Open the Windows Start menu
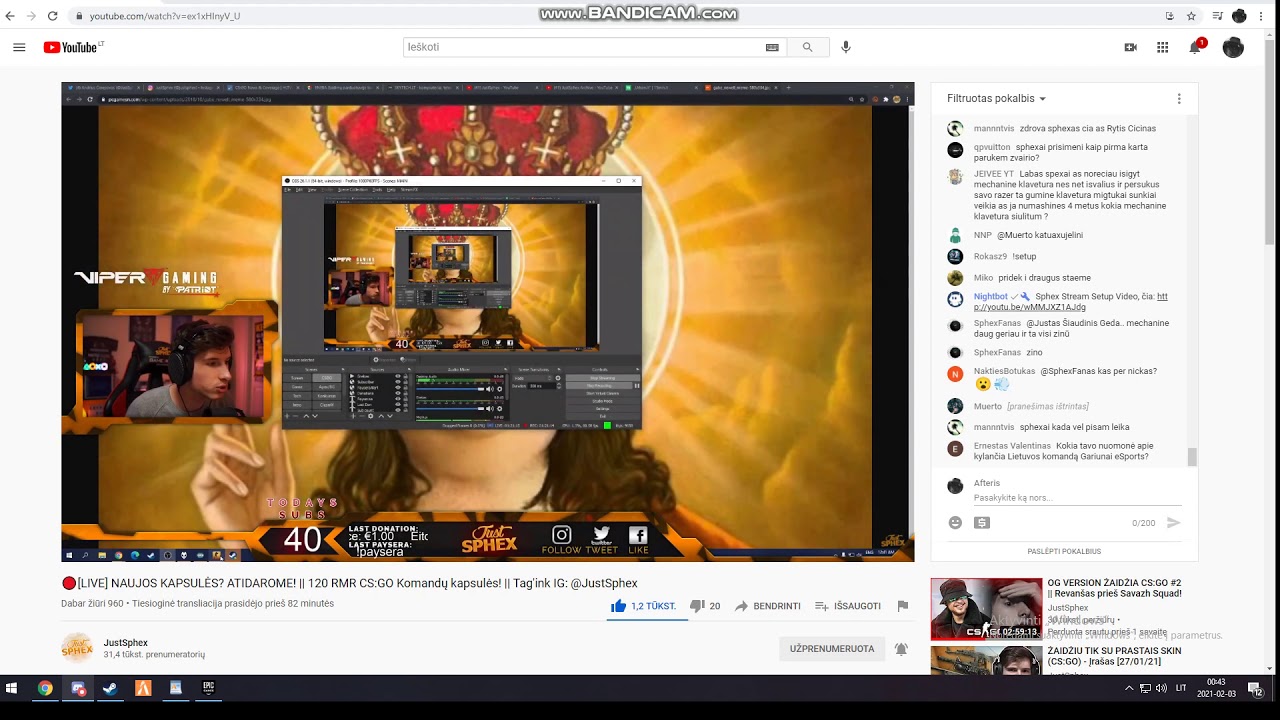This screenshot has width=1280, height=720. pos(12,688)
